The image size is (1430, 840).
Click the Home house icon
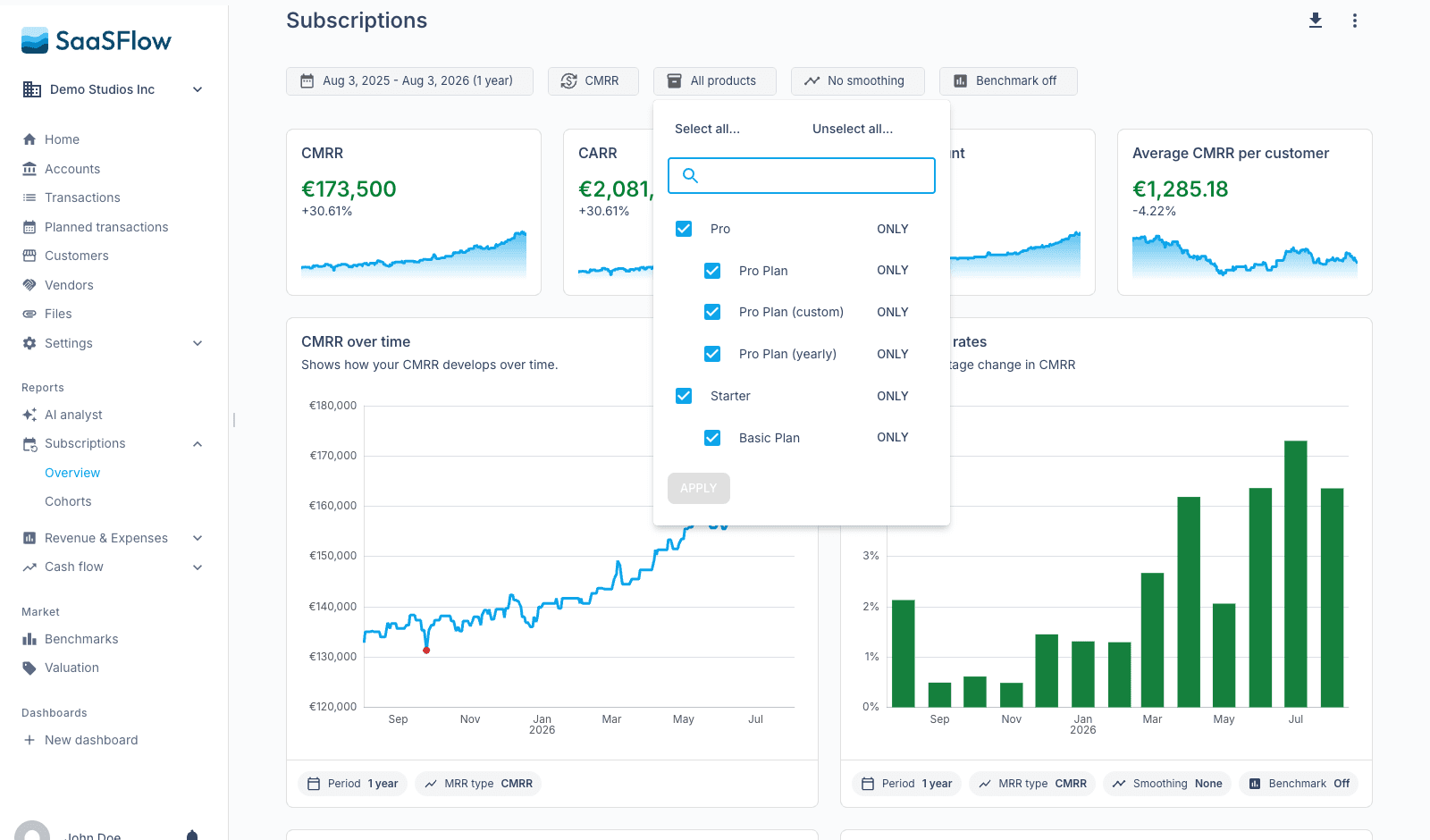pyautogui.click(x=29, y=139)
